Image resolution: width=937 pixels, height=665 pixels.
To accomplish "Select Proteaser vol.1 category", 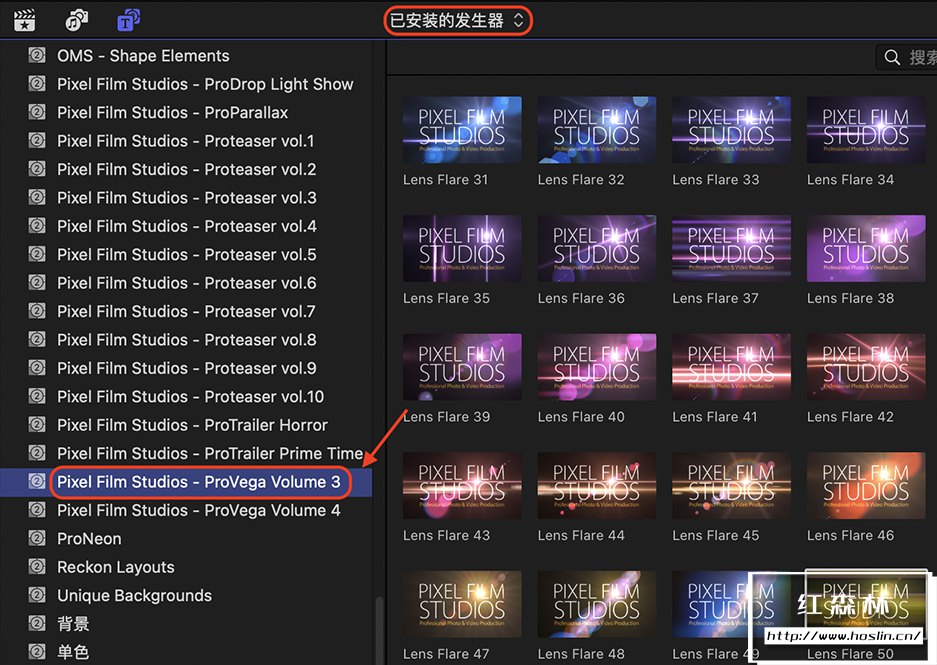I will coord(186,141).
